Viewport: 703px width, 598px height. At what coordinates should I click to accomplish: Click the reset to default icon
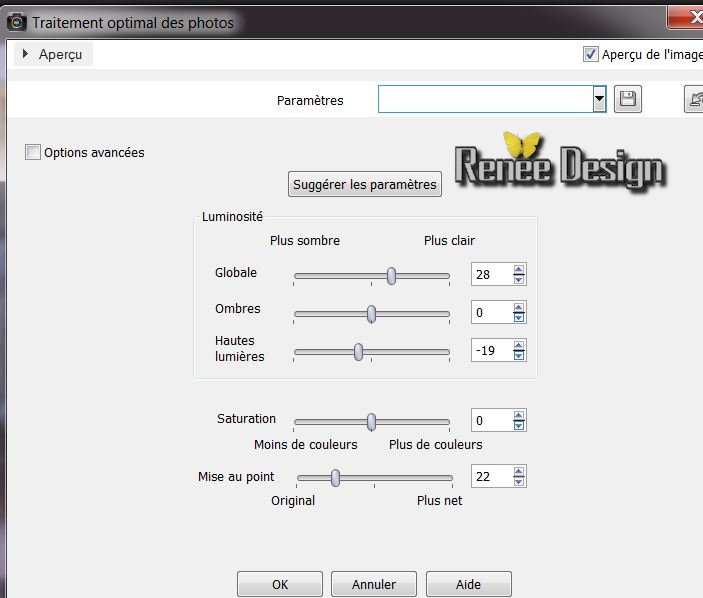694,99
